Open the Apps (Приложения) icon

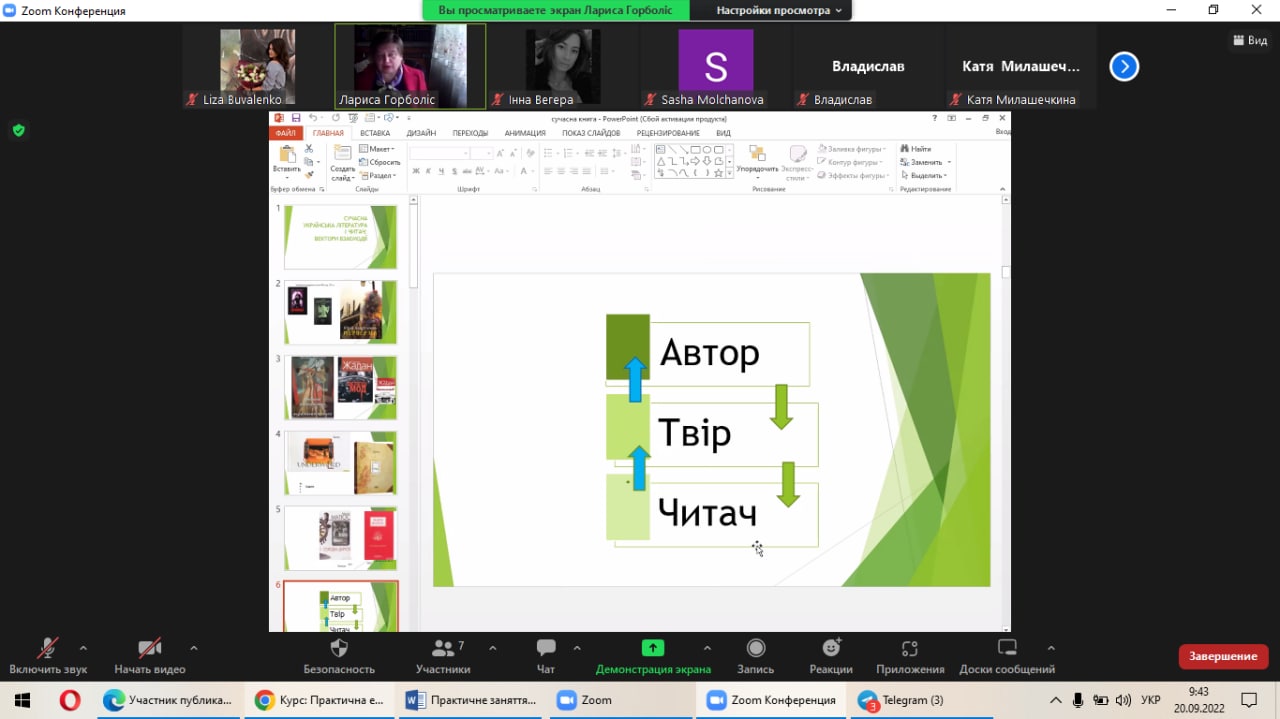point(909,649)
